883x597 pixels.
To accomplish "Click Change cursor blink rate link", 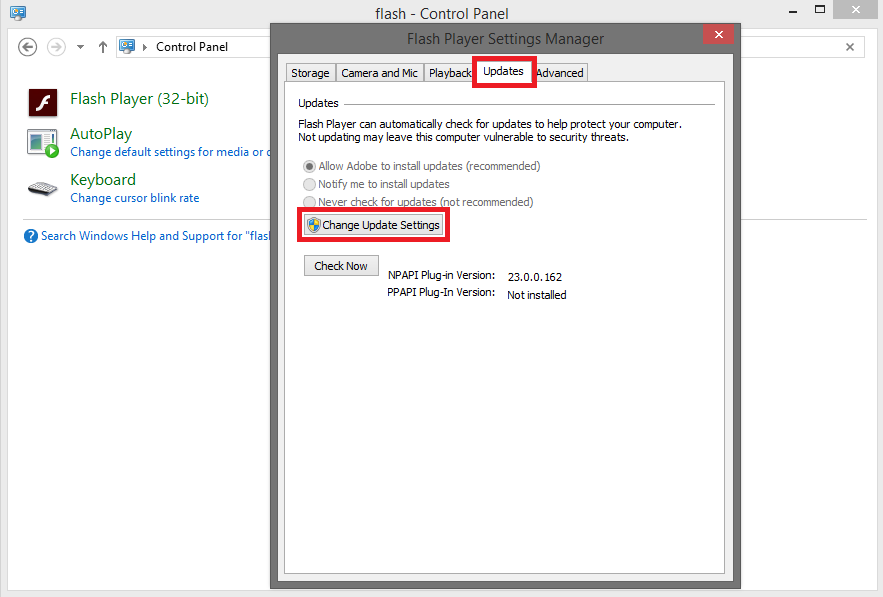I will (x=135, y=198).
